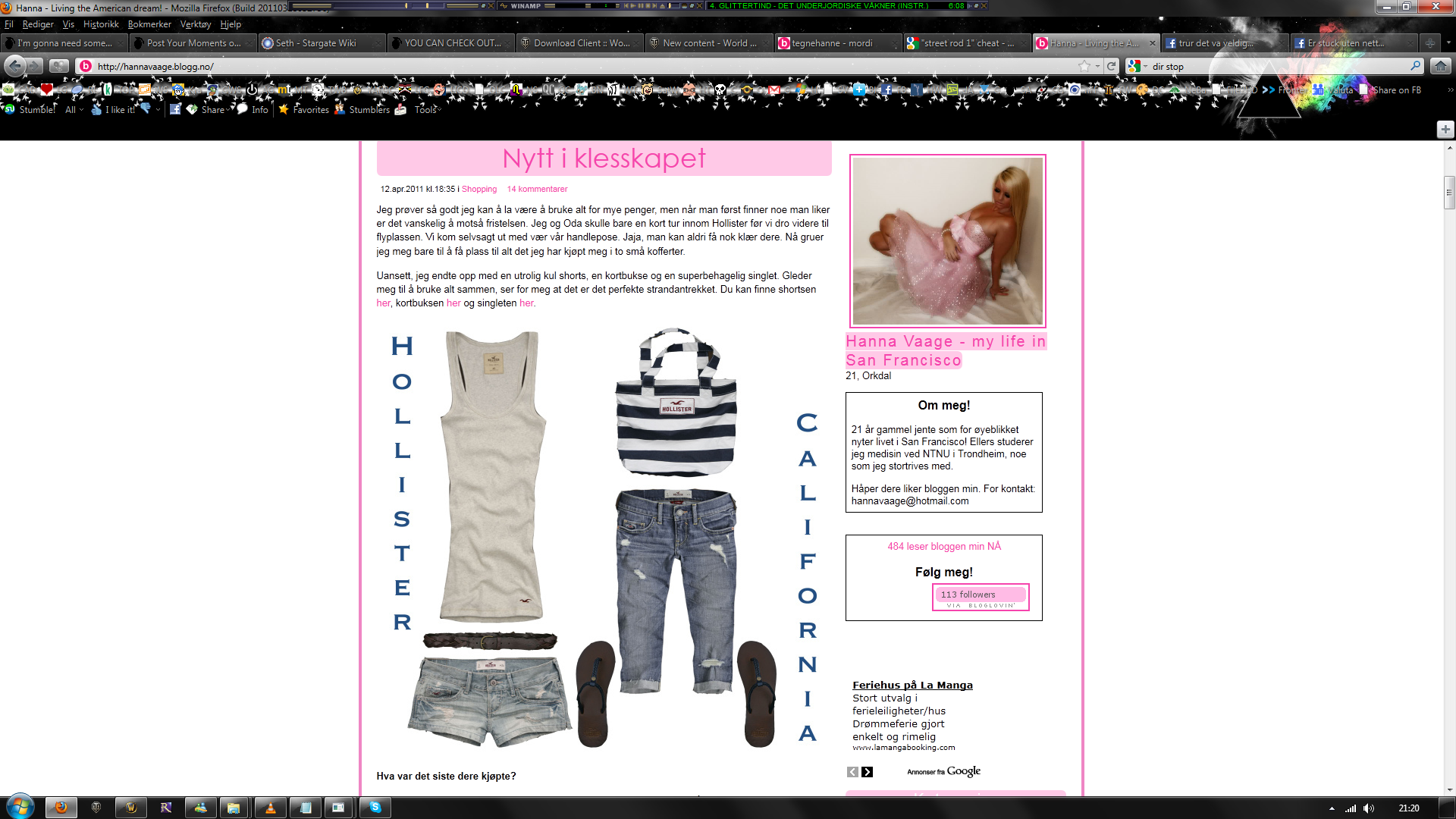Open Skype from the taskbar
The width and height of the screenshot is (1456, 819).
[x=375, y=808]
